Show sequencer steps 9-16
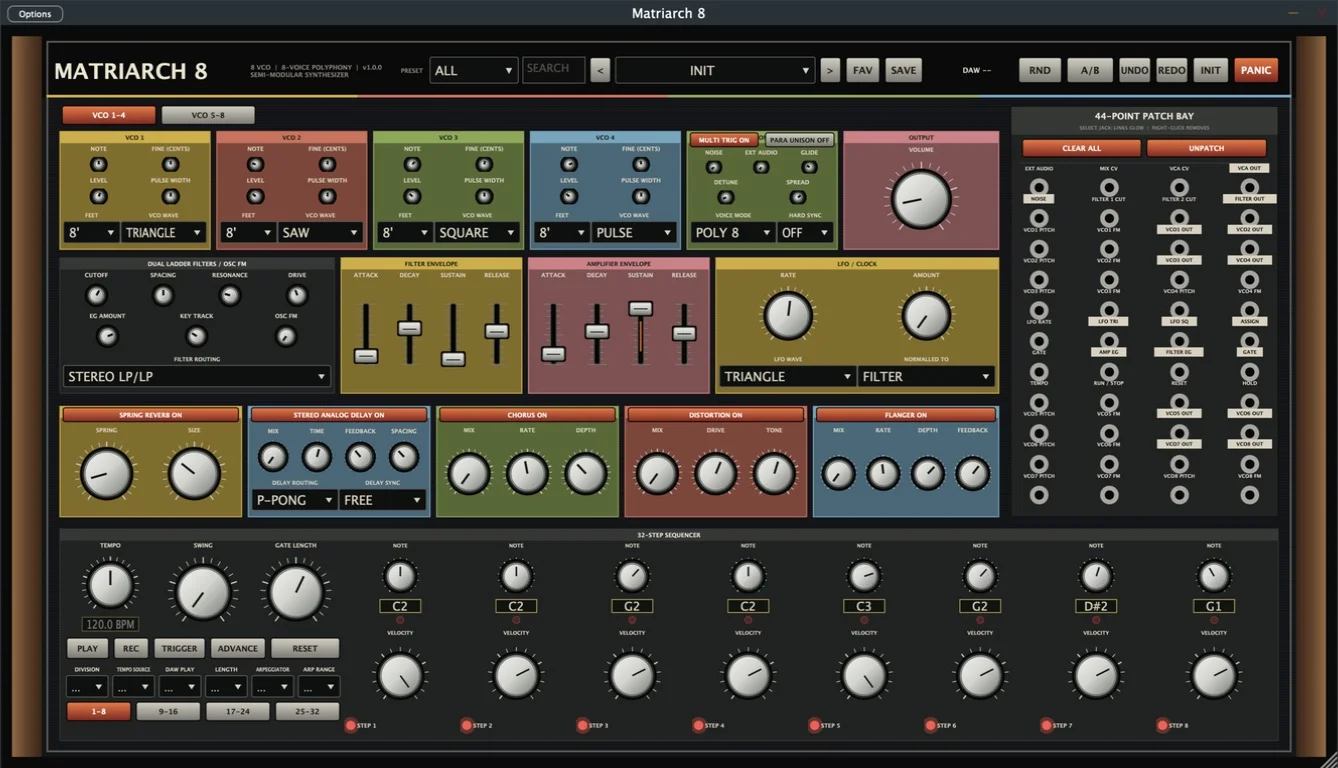The image size is (1338, 768). [168, 712]
